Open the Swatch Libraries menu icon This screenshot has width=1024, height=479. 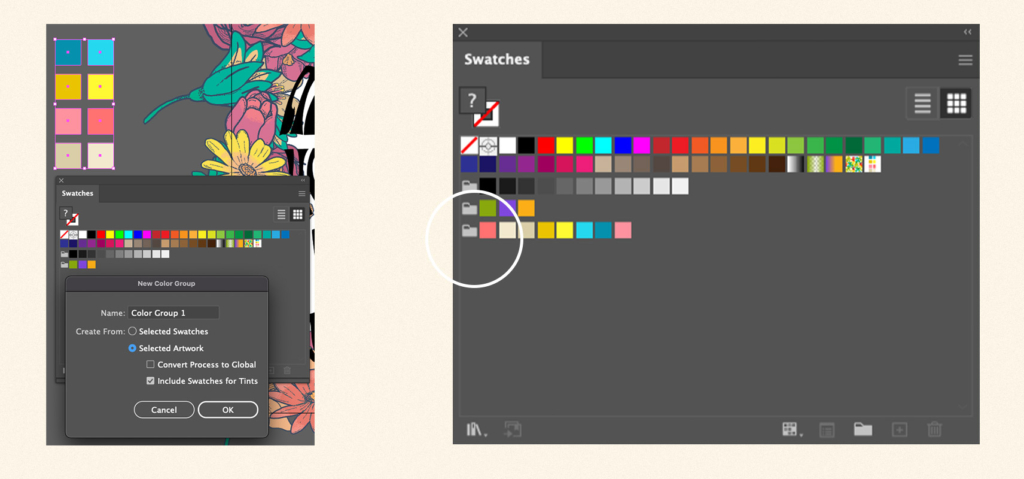tap(476, 429)
